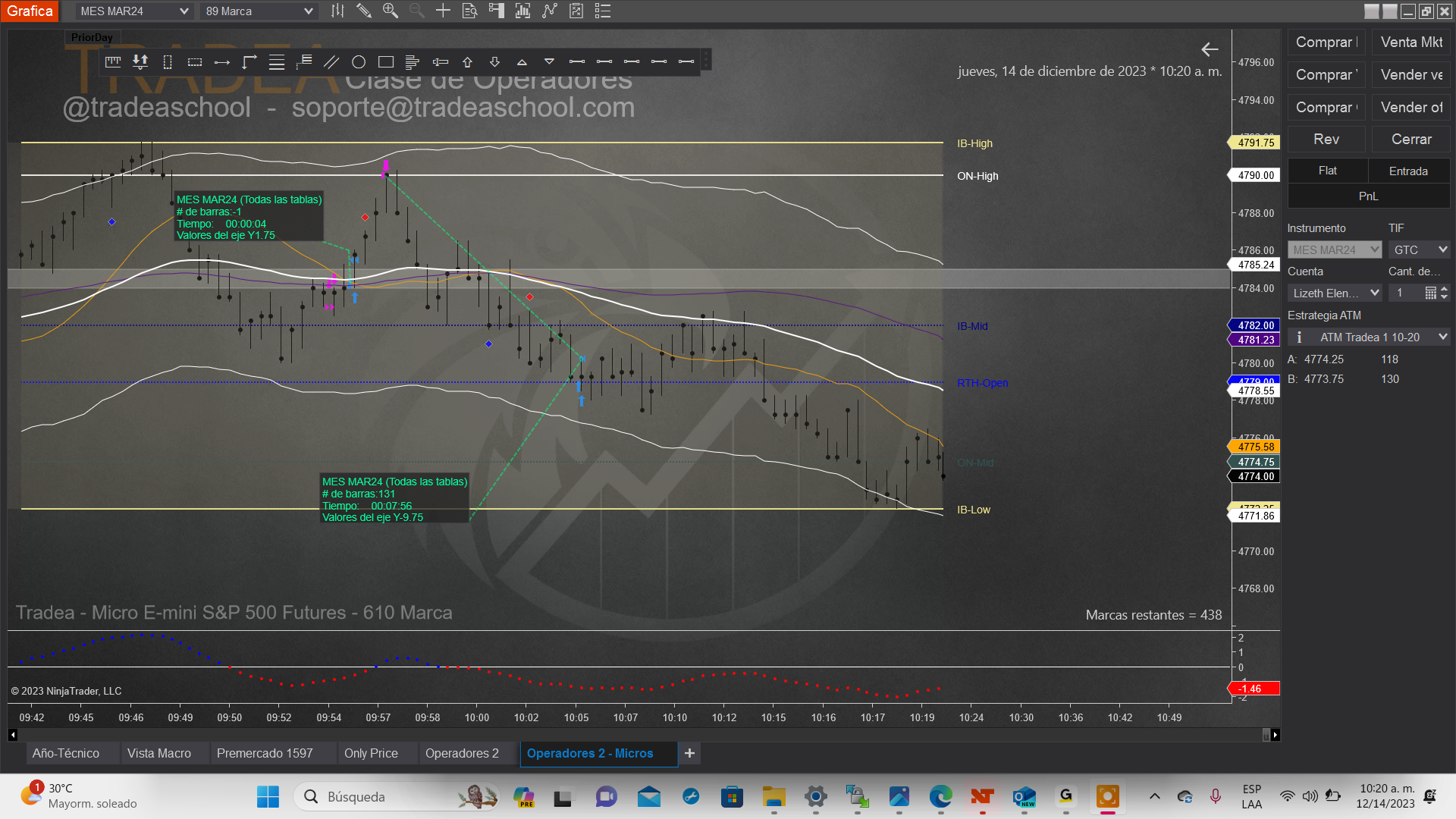This screenshot has width=1456, height=819.
Task: Click the ATM strategy info icon
Action: [1299, 337]
